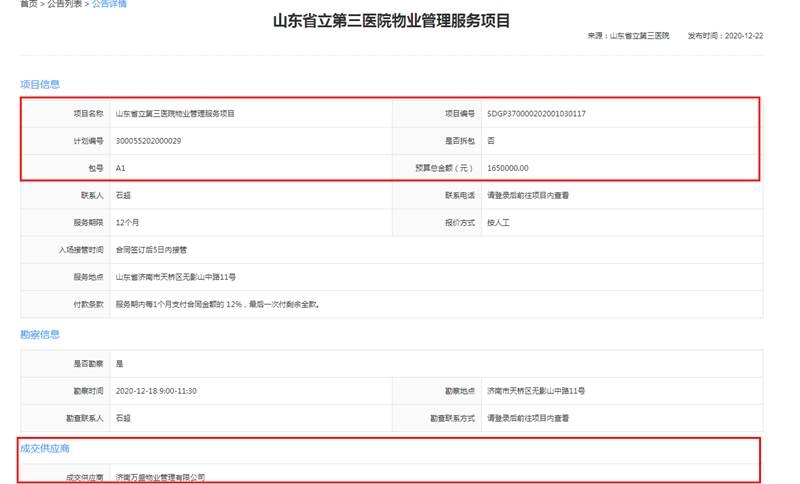Select the 勘察信息 section heading

pos(40,335)
